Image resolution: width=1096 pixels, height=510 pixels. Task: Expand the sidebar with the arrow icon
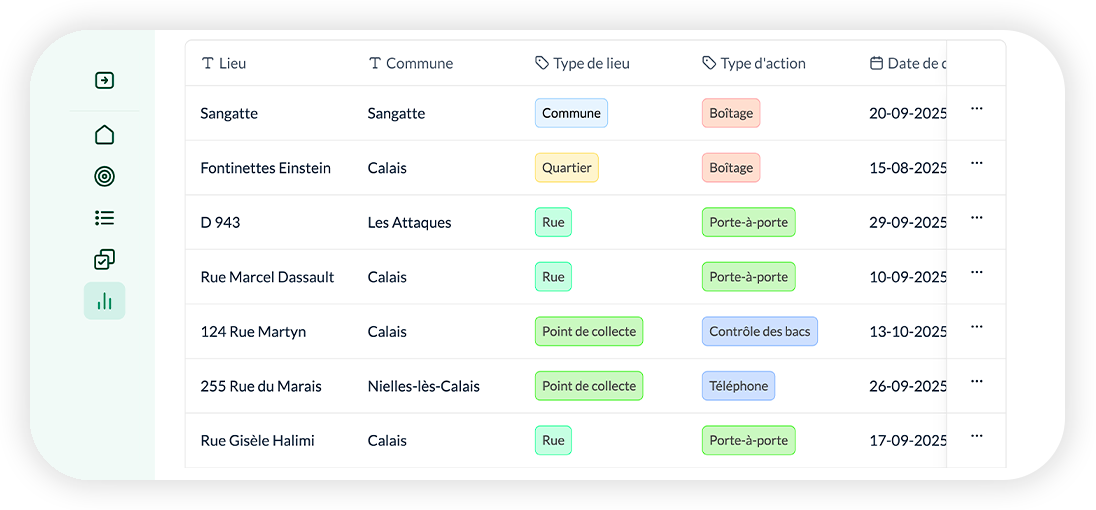pos(104,81)
